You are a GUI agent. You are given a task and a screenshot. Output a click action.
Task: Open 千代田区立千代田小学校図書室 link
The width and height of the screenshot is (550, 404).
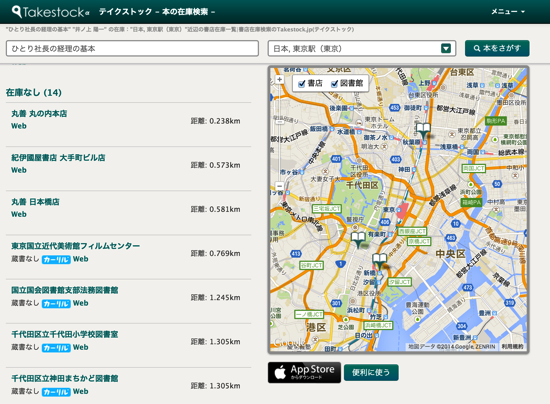pos(65,335)
